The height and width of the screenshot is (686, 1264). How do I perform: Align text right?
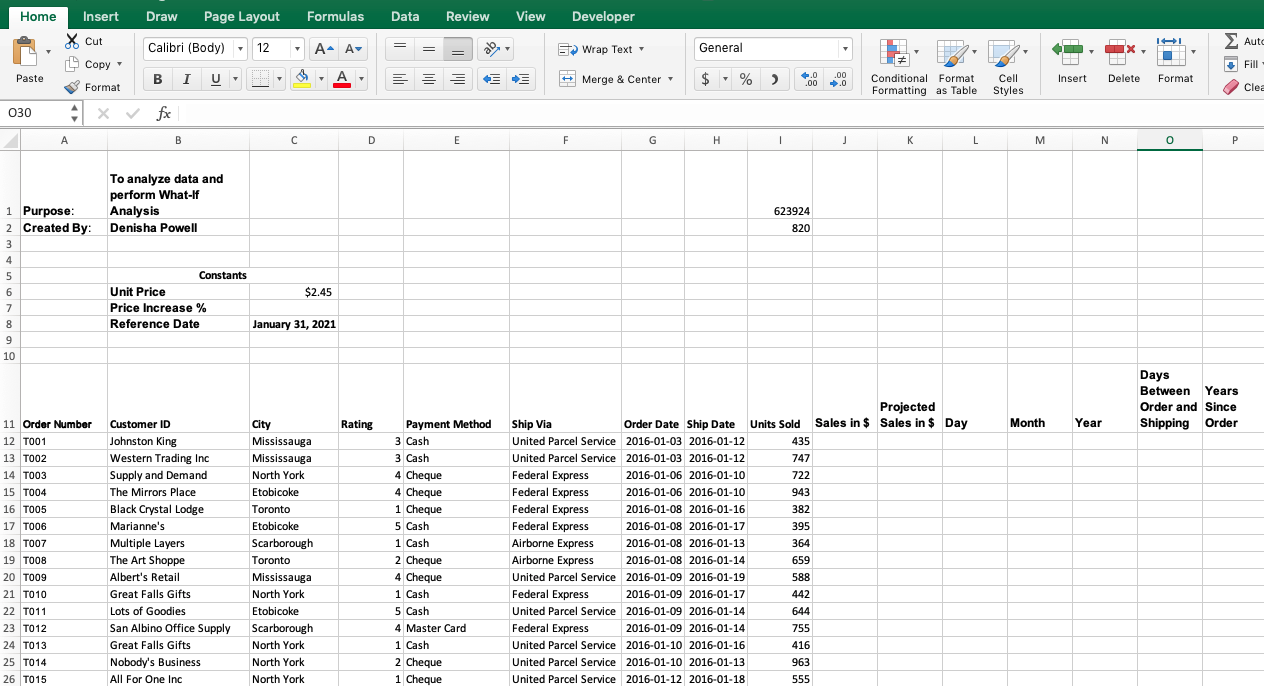coord(458,79)
